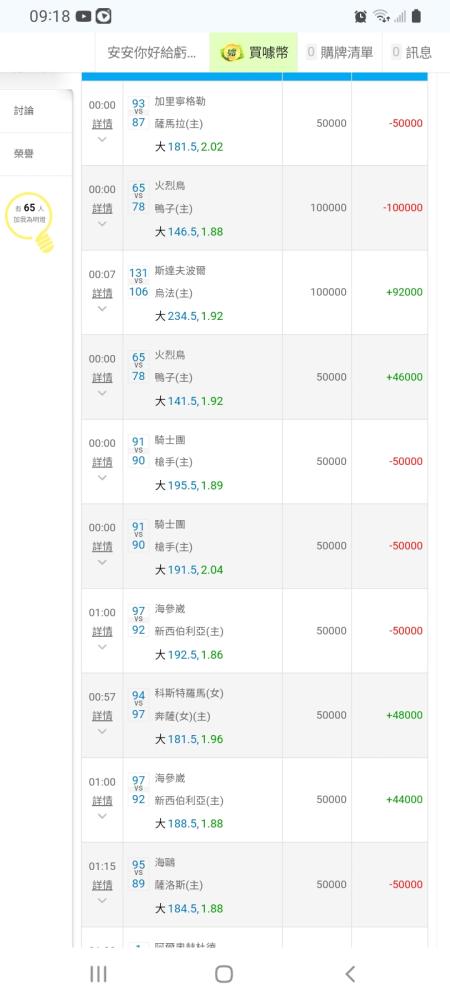Tap the Android back navigation arrow
This screenshot has height=1000, width=450.
[350, 973]
